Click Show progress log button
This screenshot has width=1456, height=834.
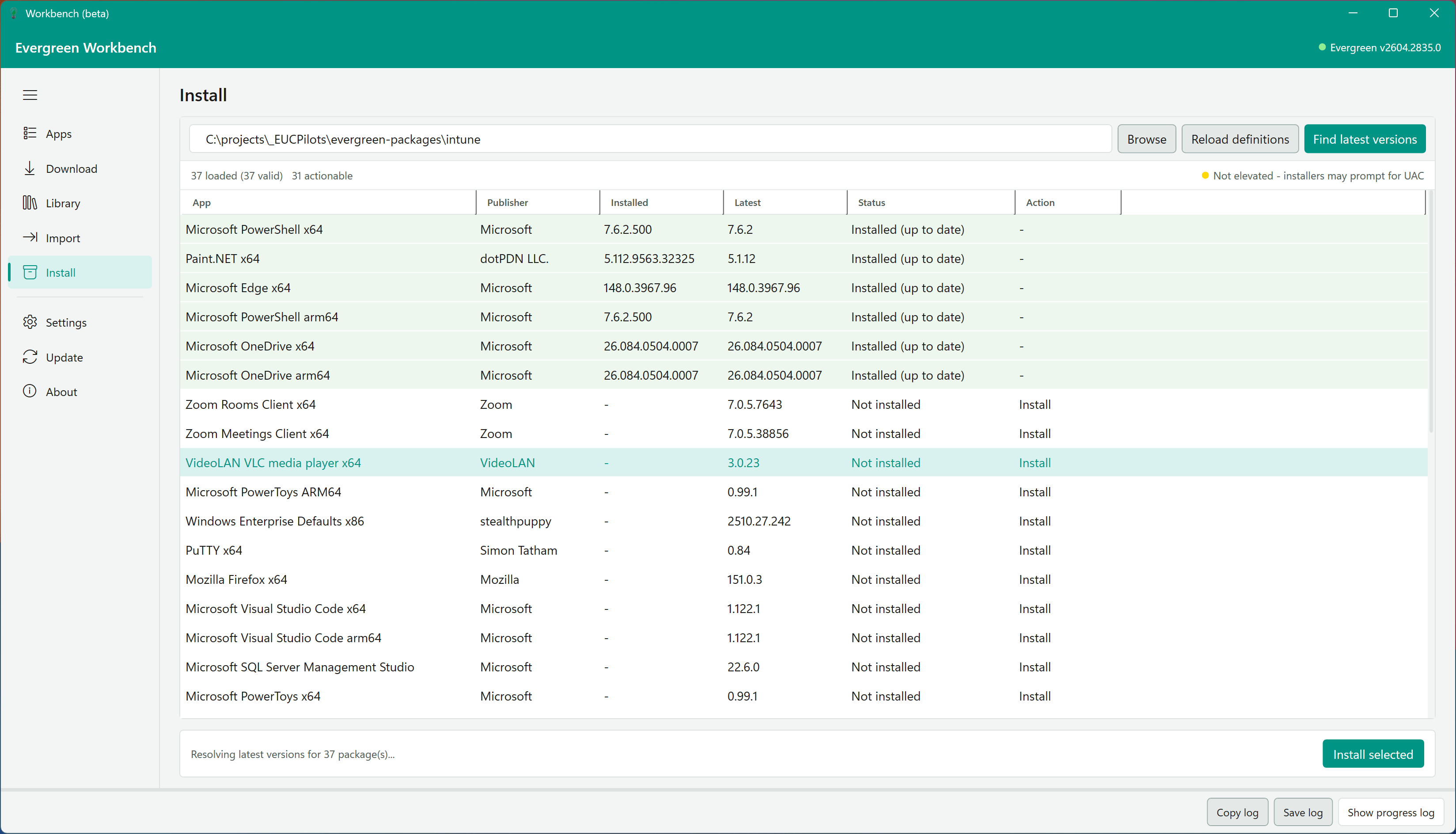[x=1390, y=812]
